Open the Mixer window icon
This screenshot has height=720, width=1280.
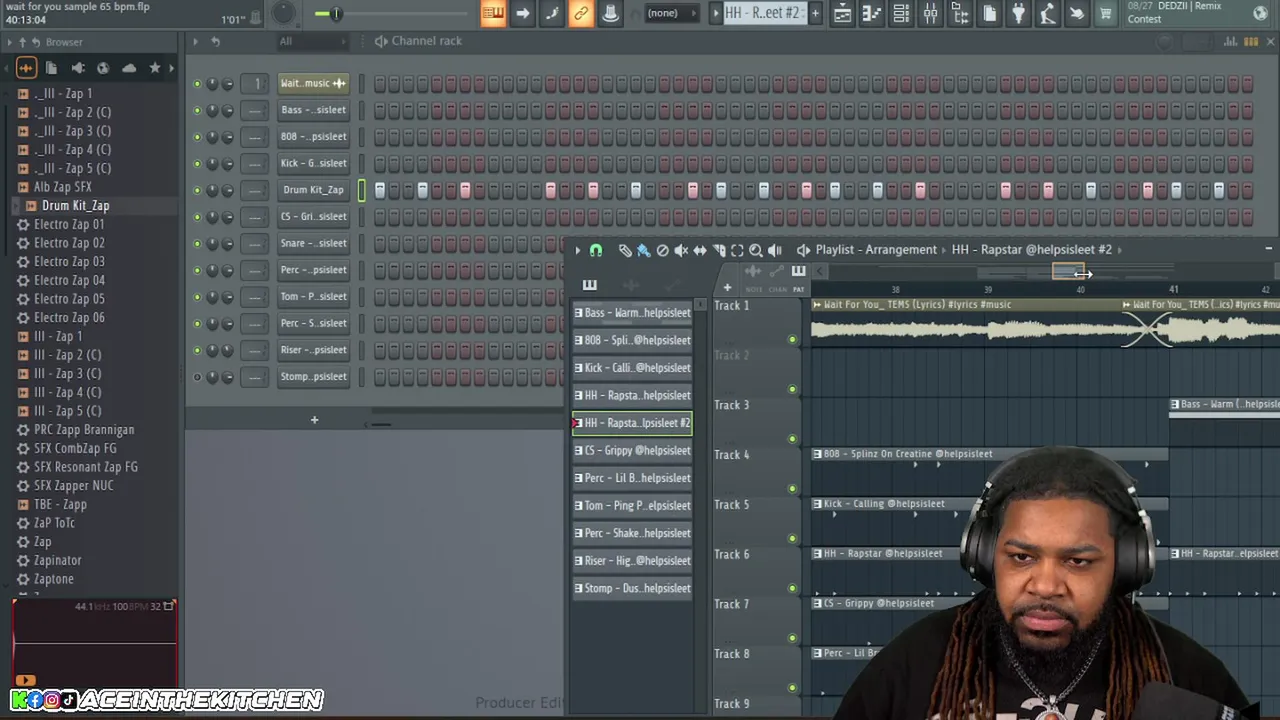tap(930, 13)
